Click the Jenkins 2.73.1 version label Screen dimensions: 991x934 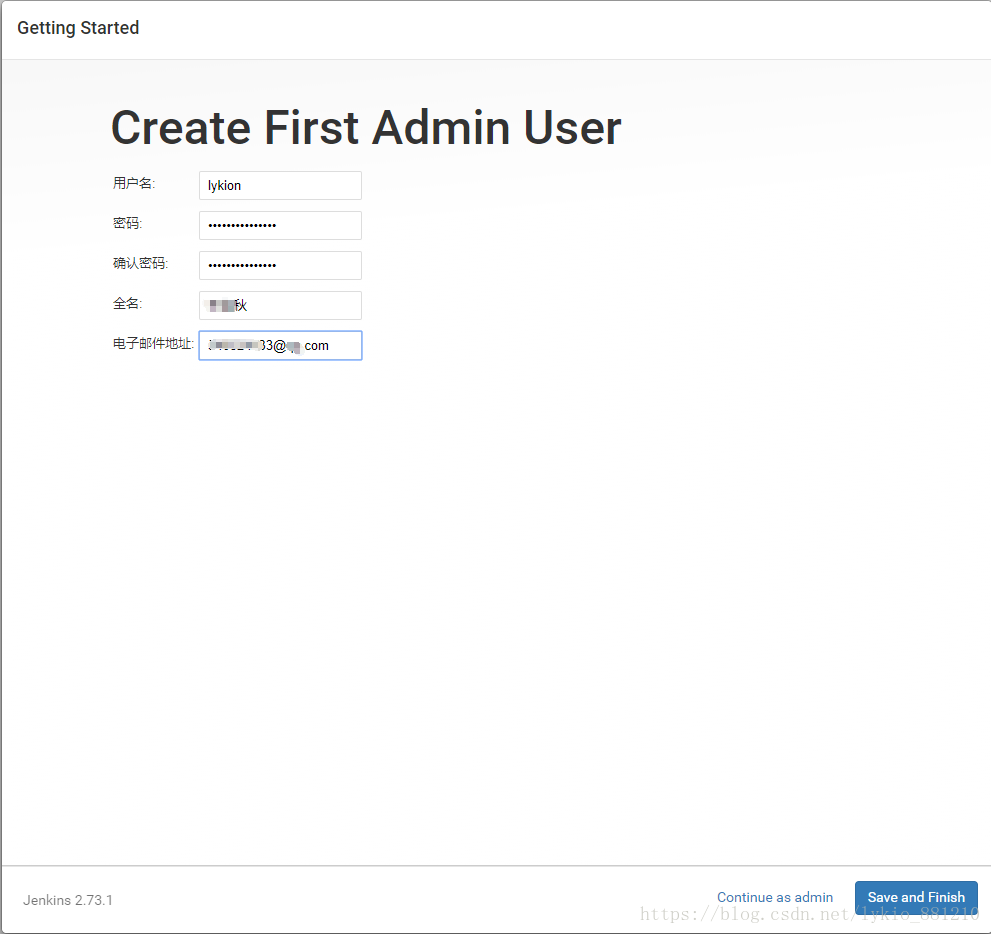click(67, 900)
